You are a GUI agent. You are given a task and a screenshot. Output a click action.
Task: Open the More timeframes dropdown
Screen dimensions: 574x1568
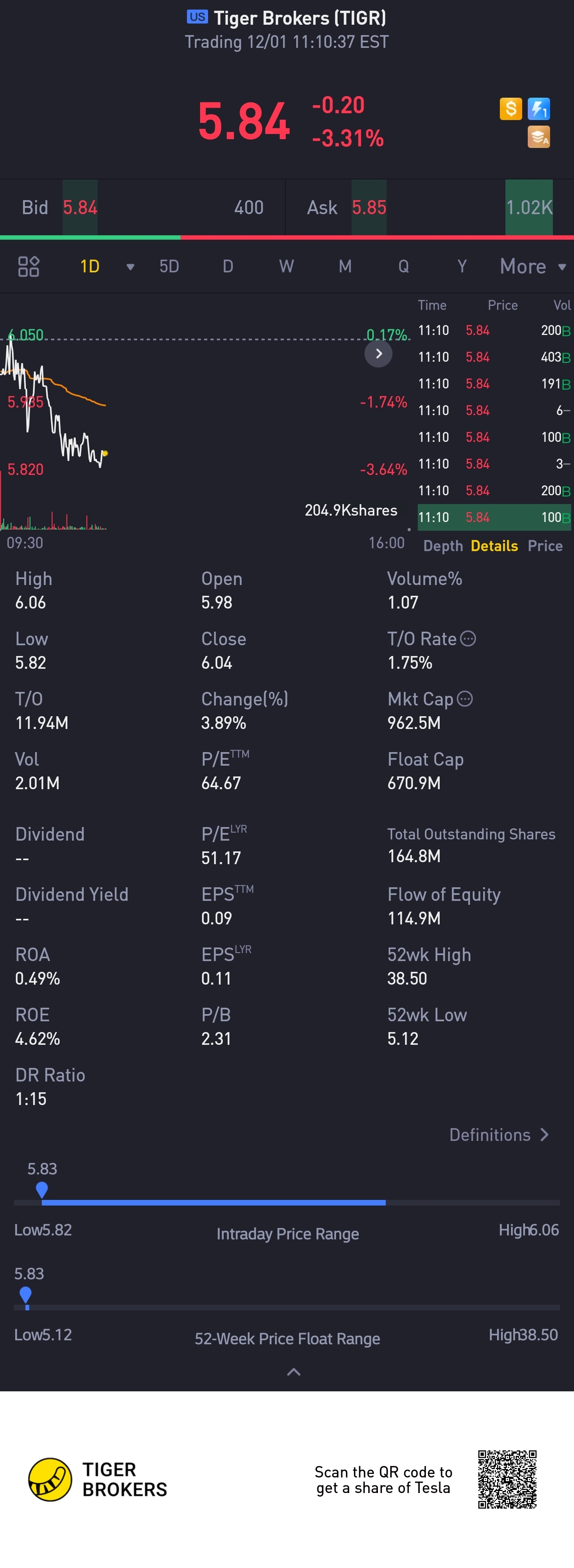click(x=533, y=267)
